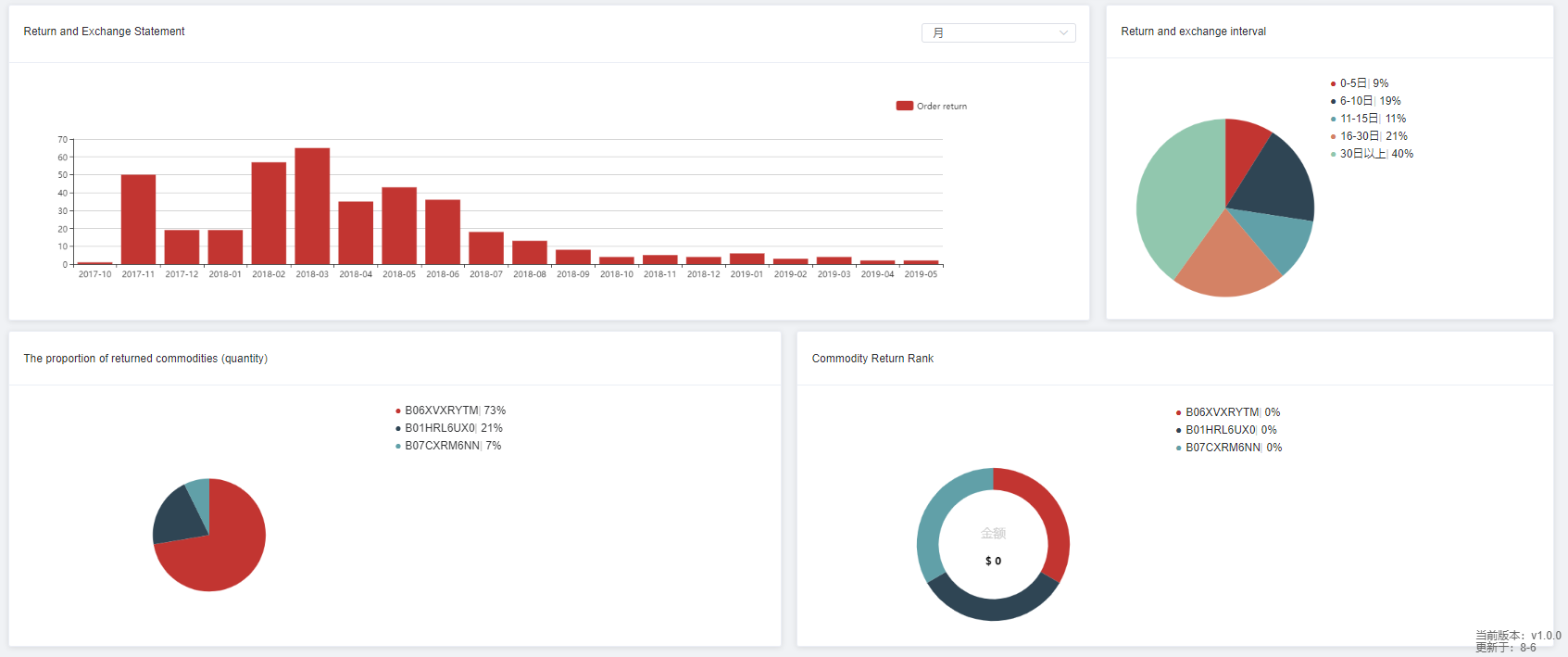Select the 2018-01 bar
The width and height of the screenshot is (1568, 657).
(x=225, y=247)
